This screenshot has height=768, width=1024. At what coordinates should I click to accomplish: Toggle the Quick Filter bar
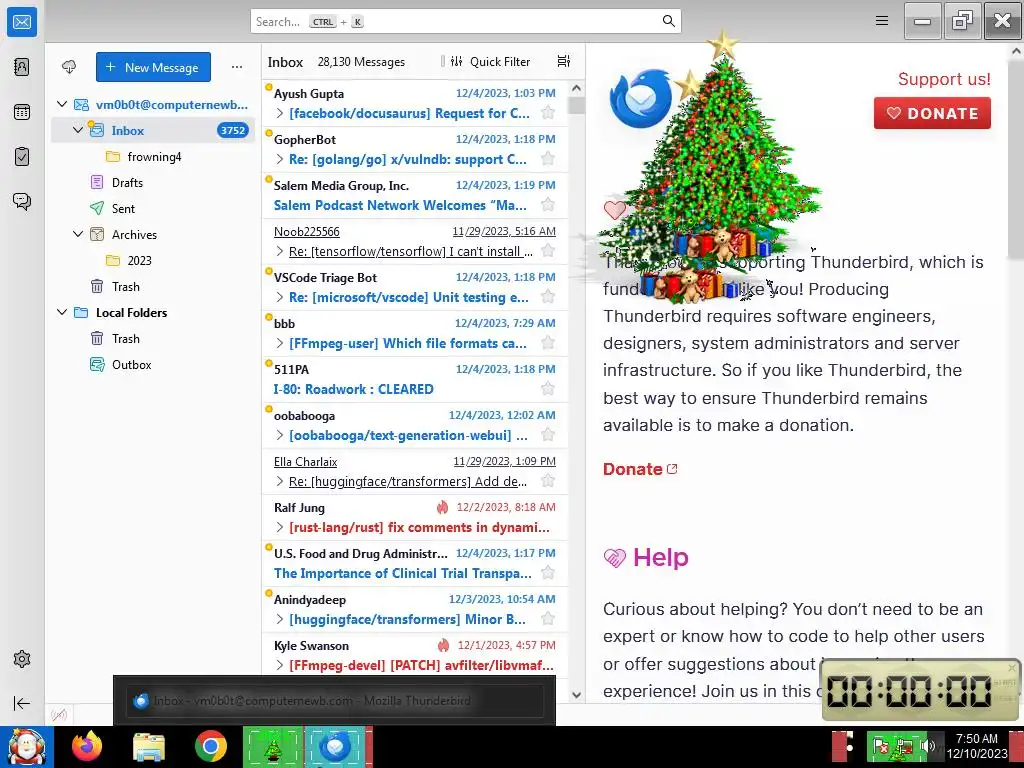pos(491,61)
